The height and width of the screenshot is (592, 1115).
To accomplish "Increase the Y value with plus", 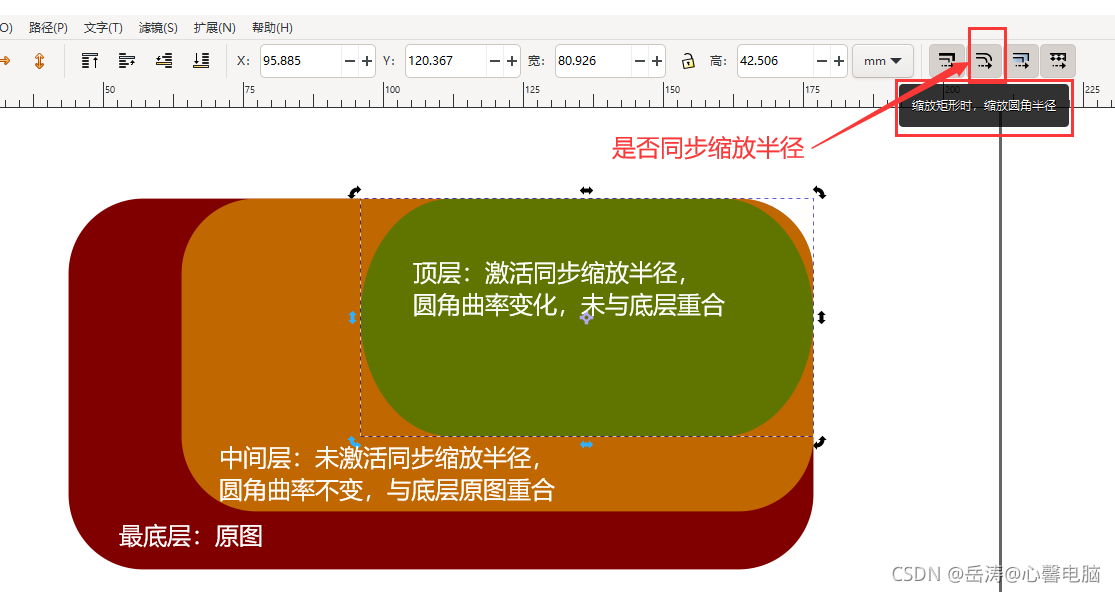I will point(512,61).
